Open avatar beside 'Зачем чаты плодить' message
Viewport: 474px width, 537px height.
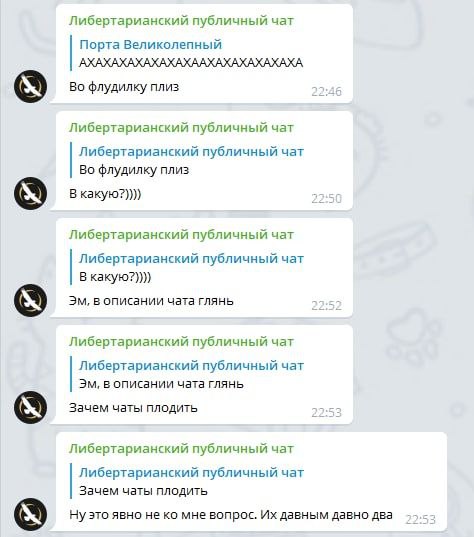[x=30, y=407]
